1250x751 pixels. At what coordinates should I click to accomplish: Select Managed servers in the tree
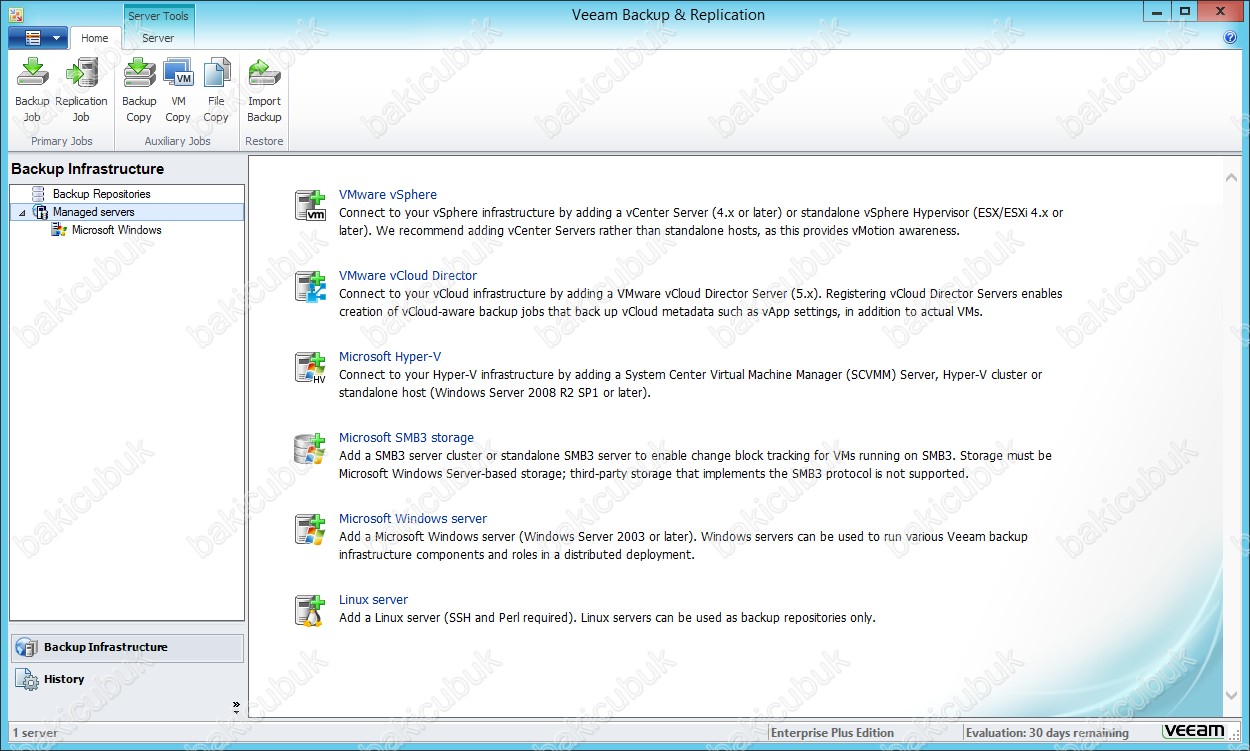pos(93,212)
